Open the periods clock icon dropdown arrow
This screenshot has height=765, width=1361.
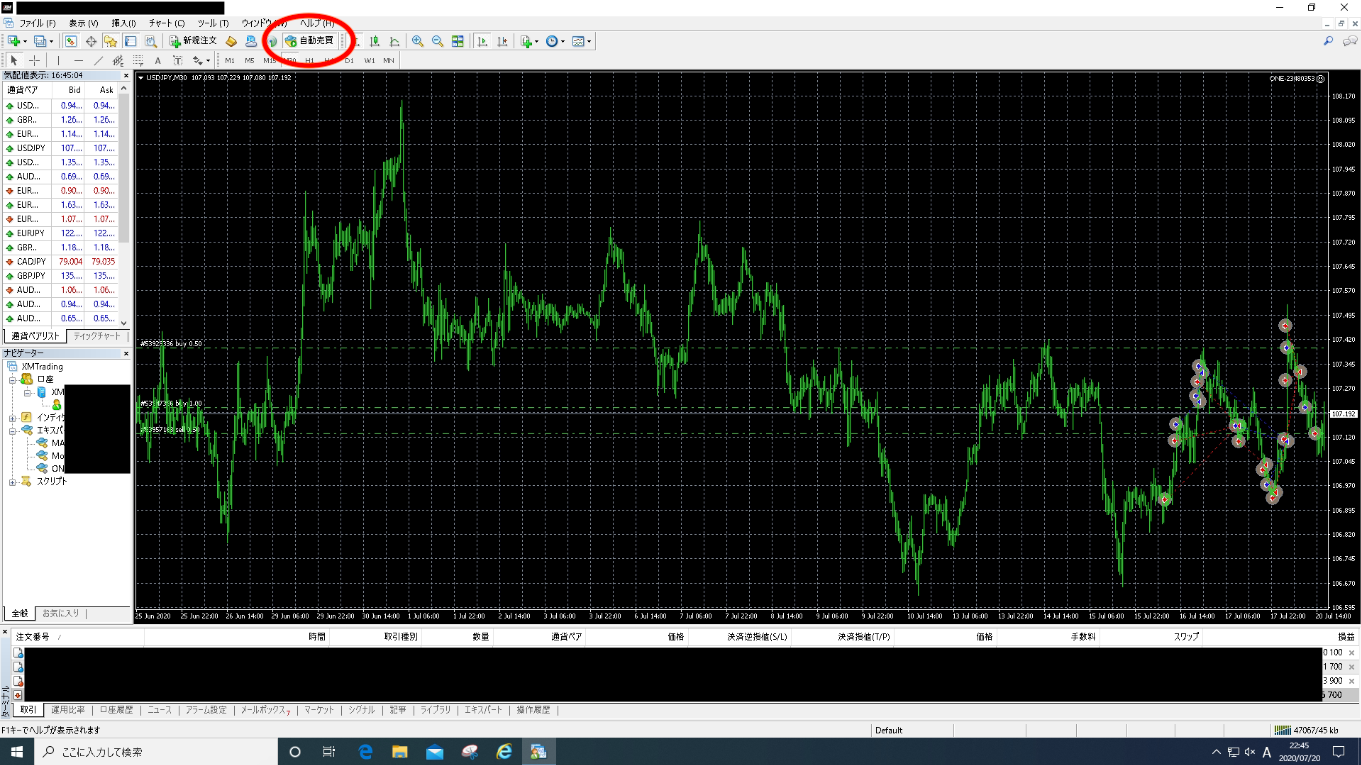(563, 41)
